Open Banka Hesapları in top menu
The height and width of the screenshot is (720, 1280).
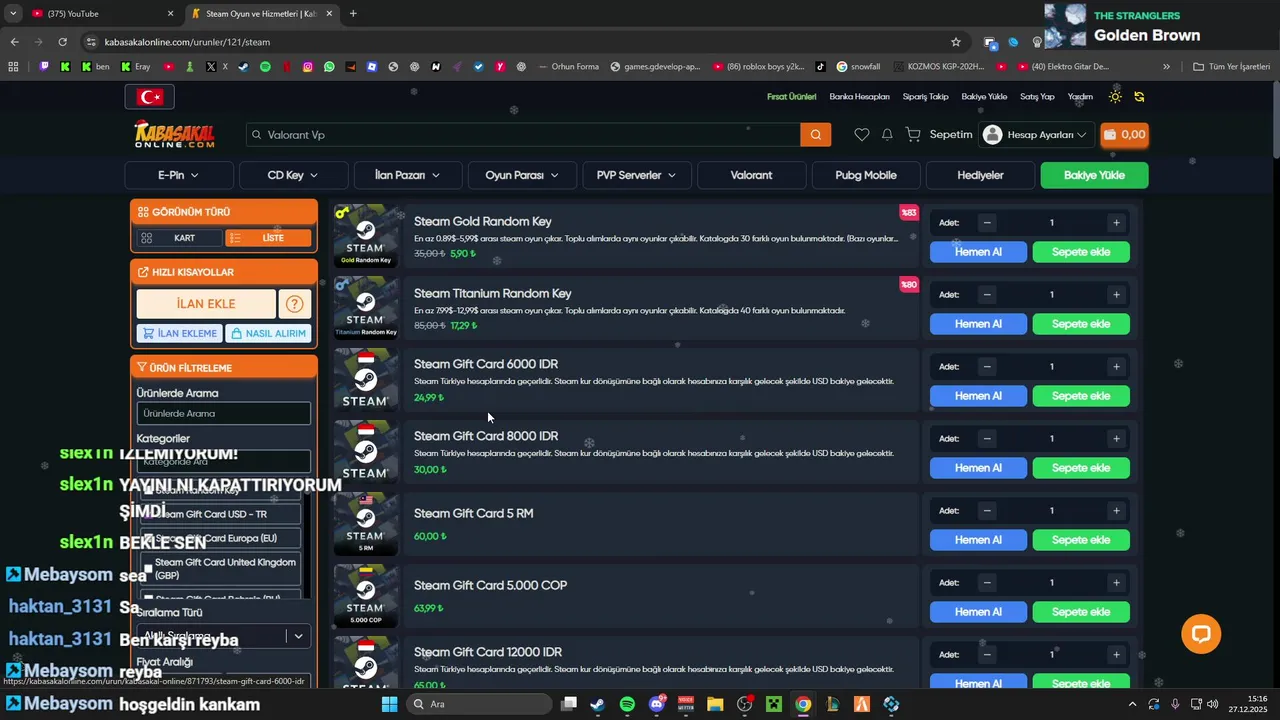tap(859, 97)
